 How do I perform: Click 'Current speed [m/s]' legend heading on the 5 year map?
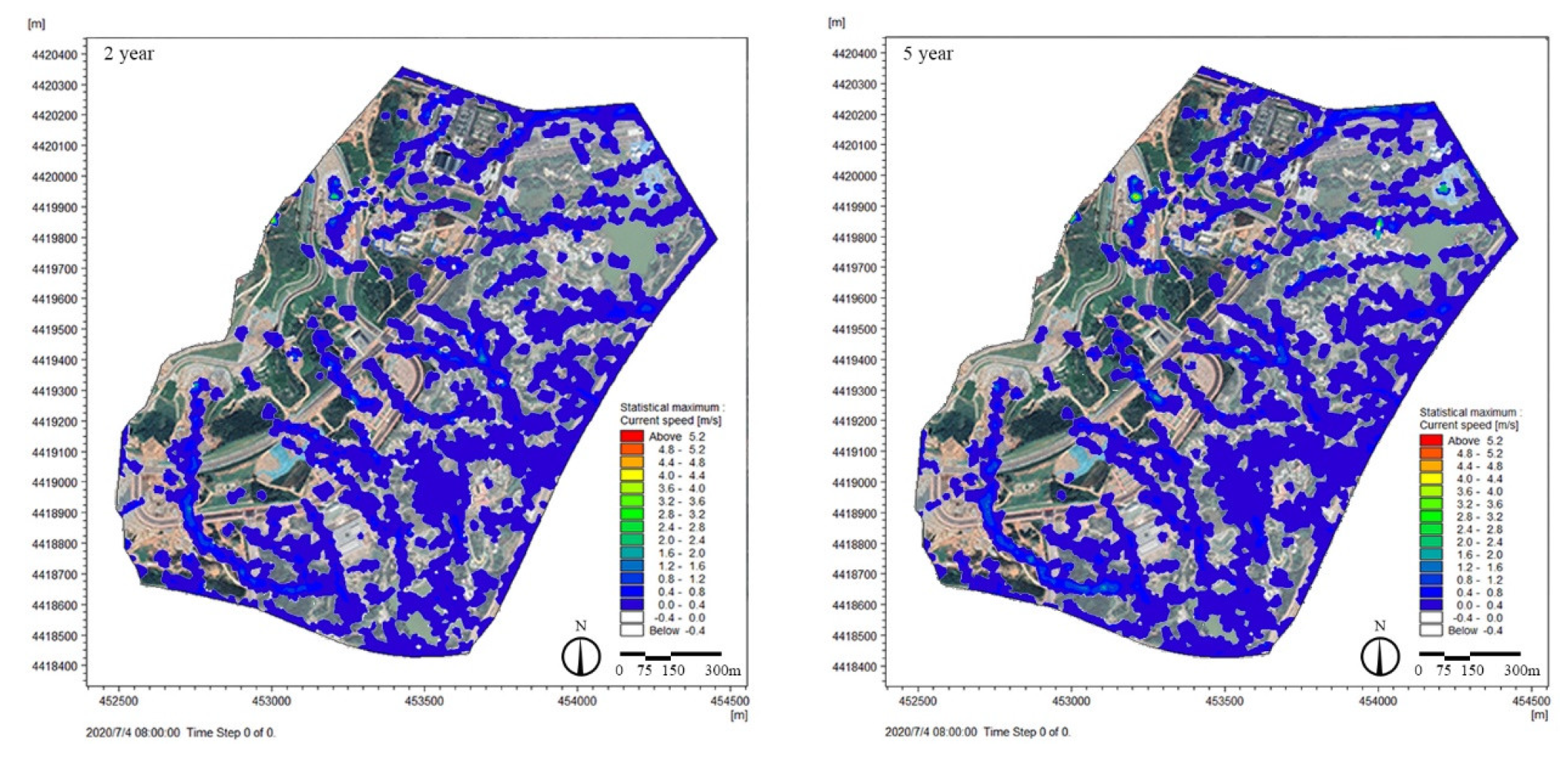(1469, 425)
